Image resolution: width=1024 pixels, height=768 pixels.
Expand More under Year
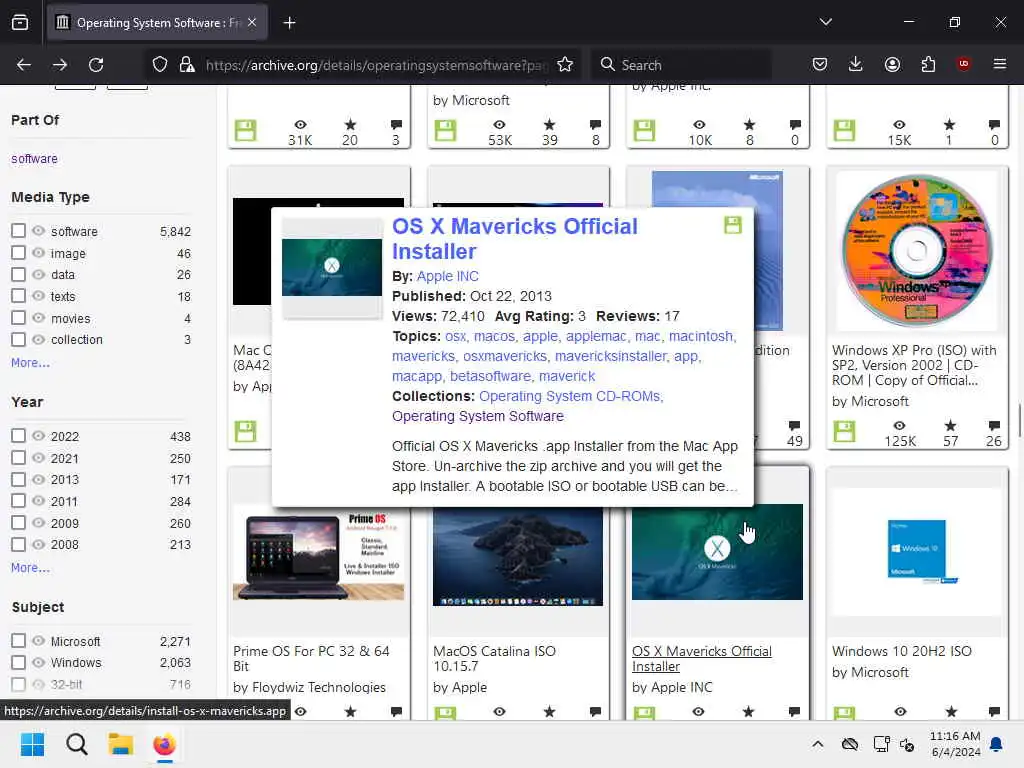pos(30,568)
